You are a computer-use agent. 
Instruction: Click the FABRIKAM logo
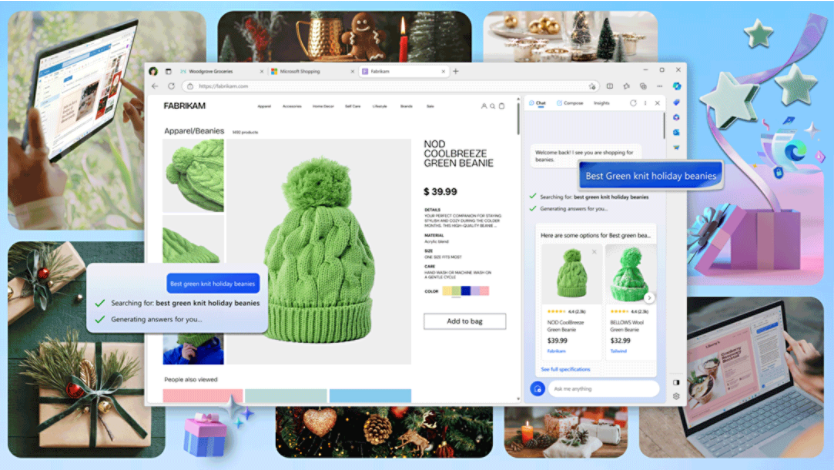[x=185, y=106]
